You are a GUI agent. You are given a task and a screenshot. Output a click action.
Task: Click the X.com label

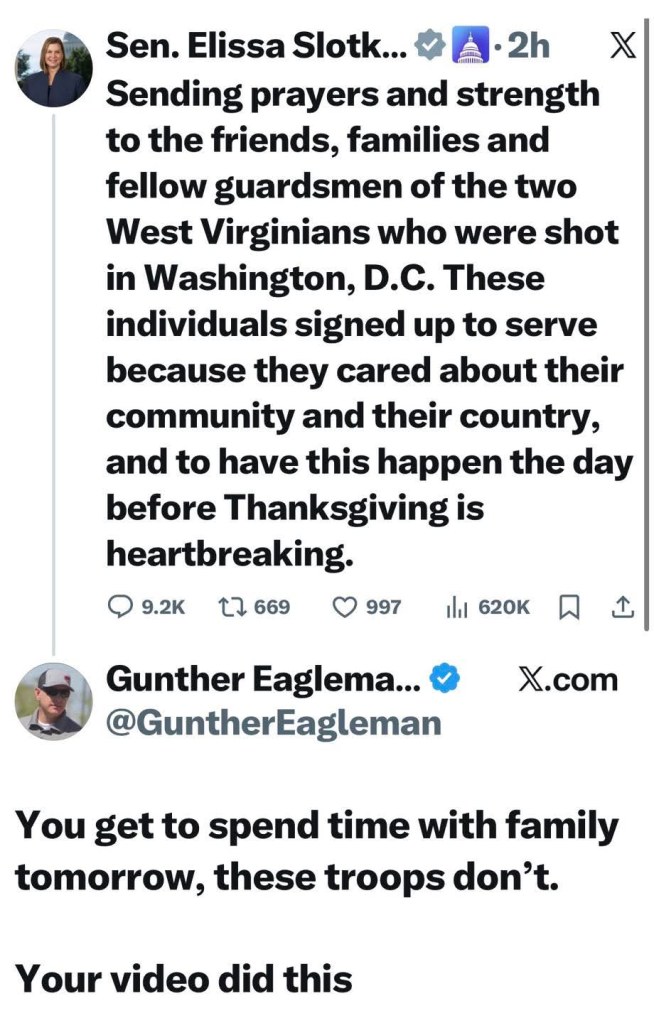[568, 680]
